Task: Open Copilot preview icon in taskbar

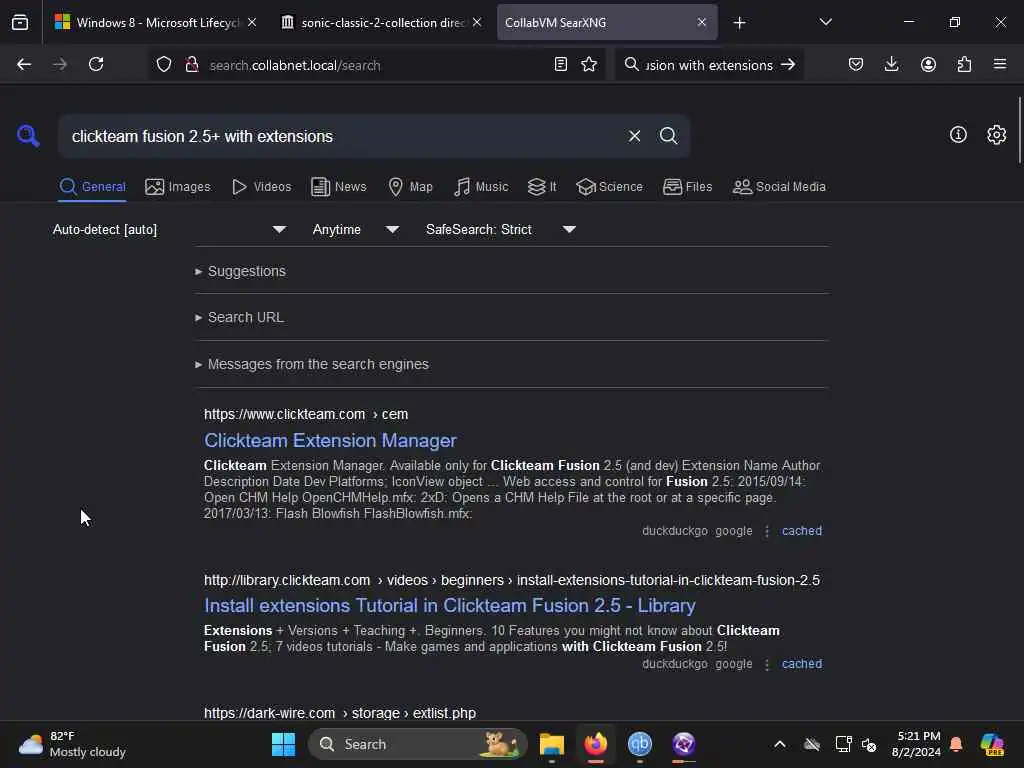Action: click(991, 744)
